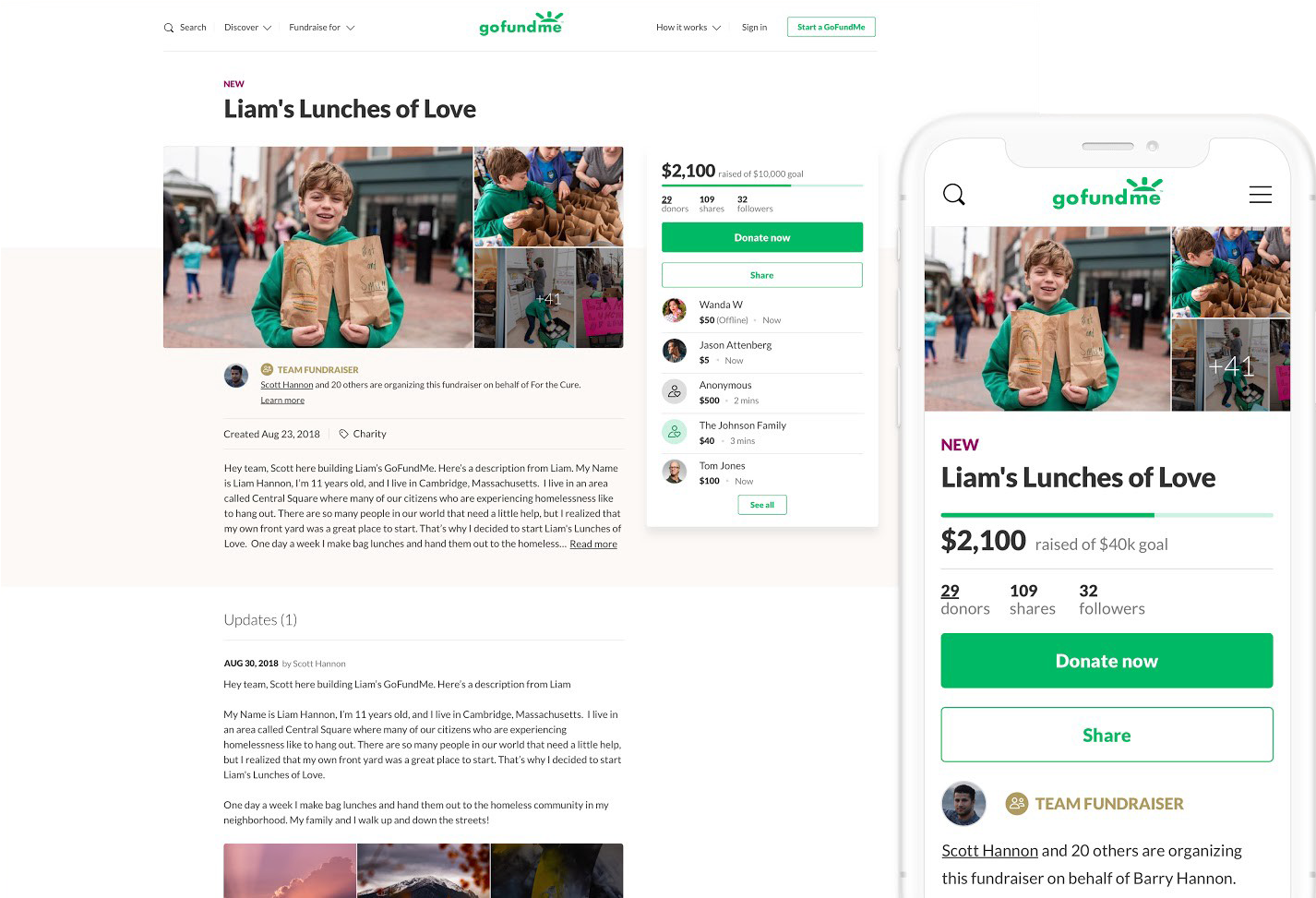Click the Start a GoFundMe button
The height and width of the screenshot is (898, 1316).
831,27
